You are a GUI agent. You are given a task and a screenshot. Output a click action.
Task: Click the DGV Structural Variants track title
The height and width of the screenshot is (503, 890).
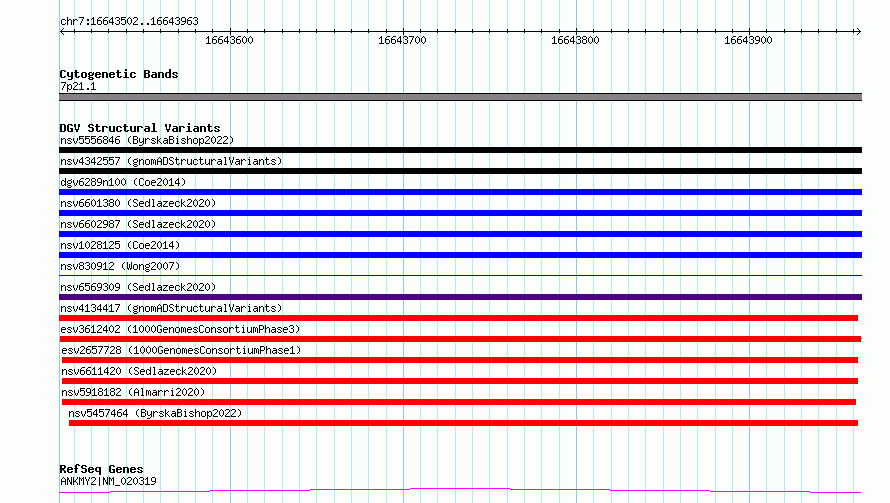pyautogui.click(x=140, y=128)
